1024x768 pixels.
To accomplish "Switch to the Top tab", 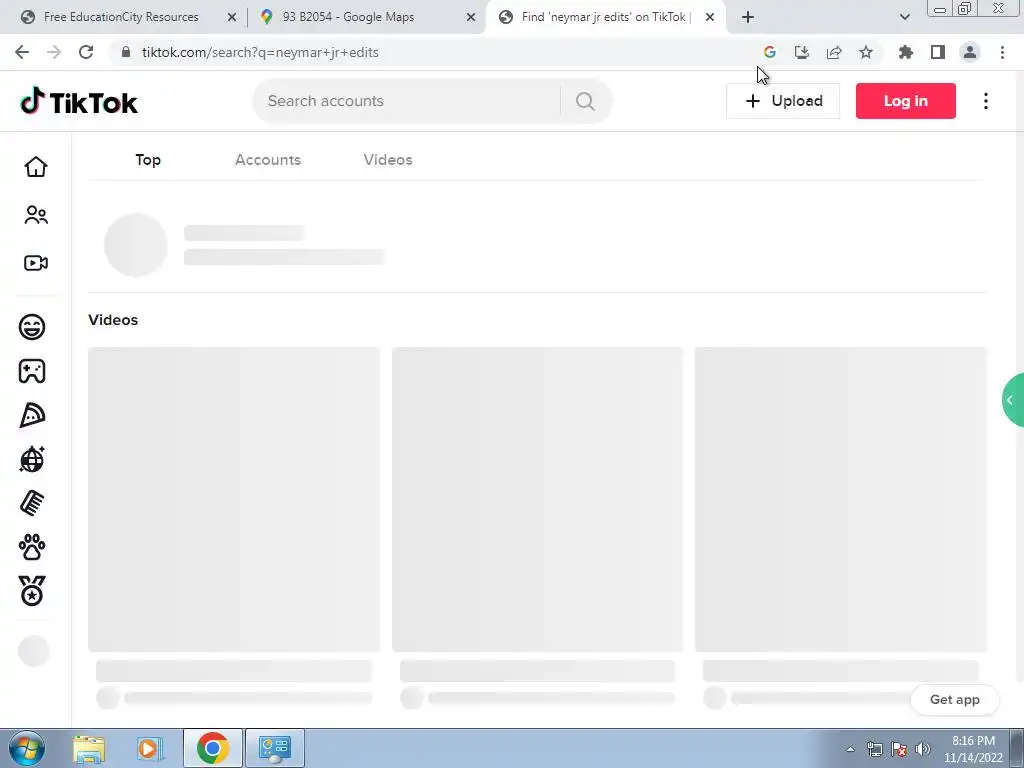I will tap(148, 160).
